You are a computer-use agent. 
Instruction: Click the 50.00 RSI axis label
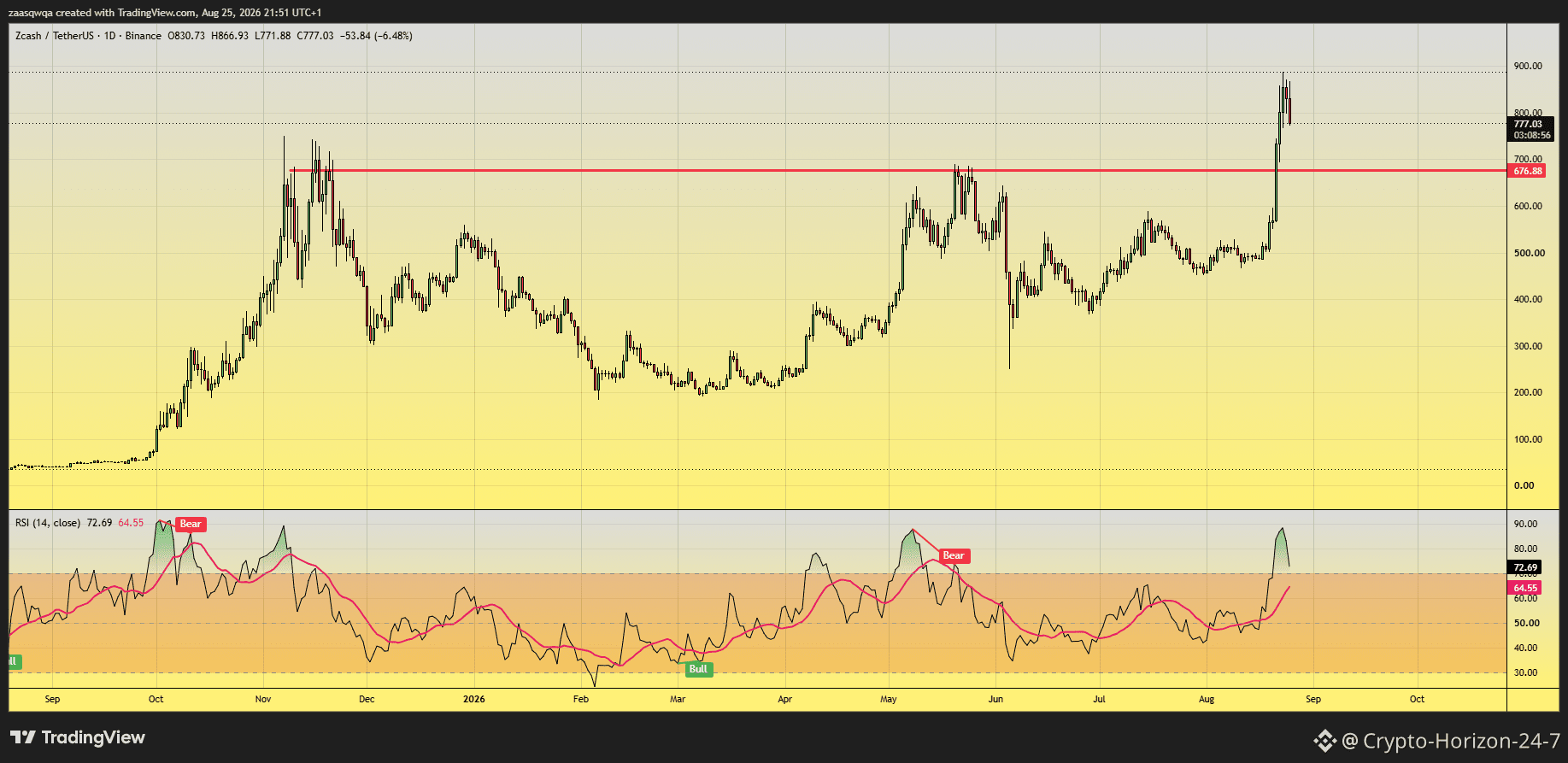pyautogui.click(x=1526, y=623)
